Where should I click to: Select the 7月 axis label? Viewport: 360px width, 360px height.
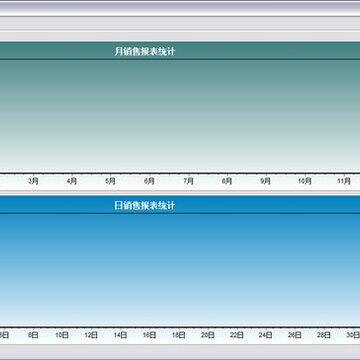[188, 181]
